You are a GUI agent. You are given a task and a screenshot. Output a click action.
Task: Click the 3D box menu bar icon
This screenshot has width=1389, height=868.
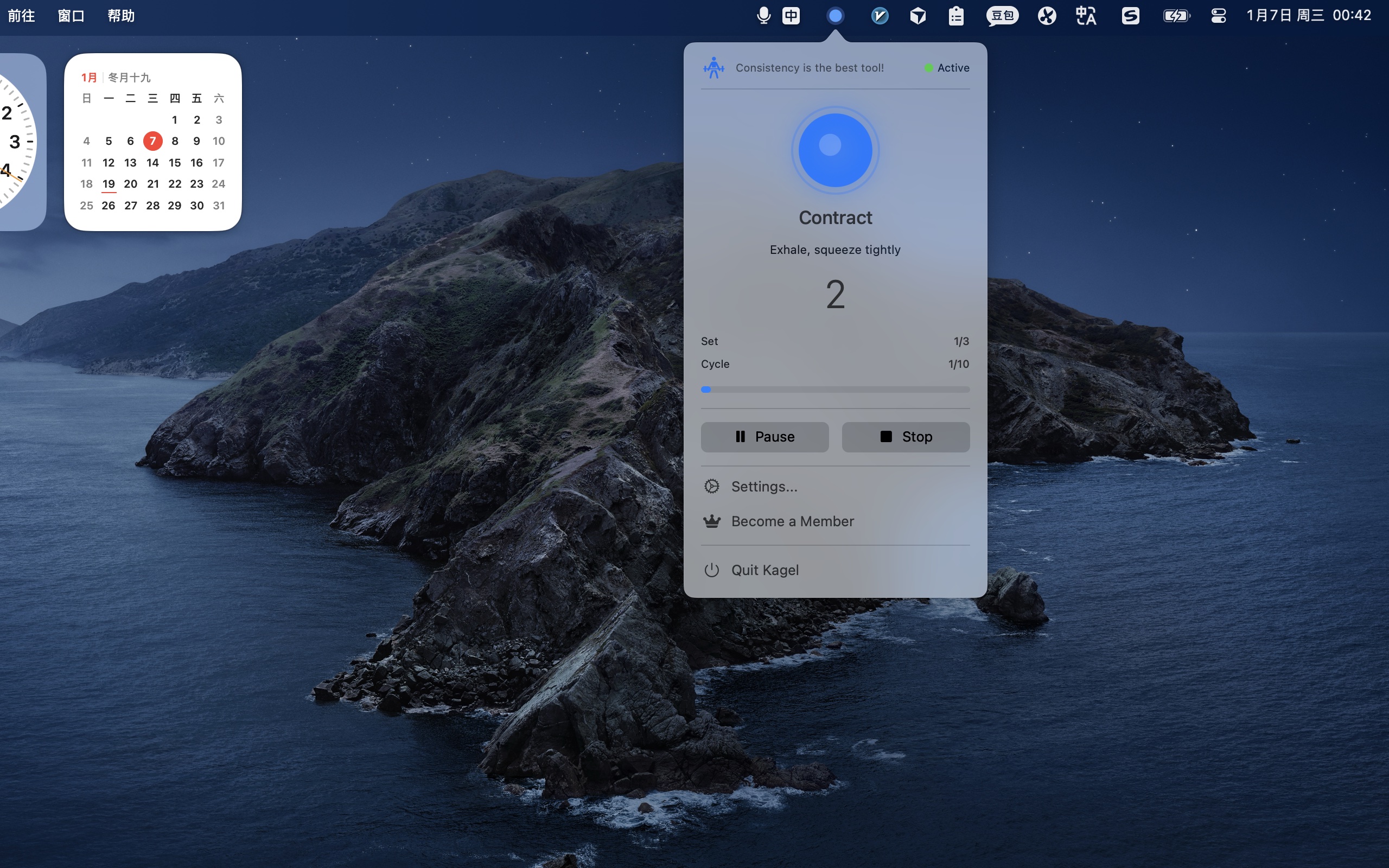point(918,16)
